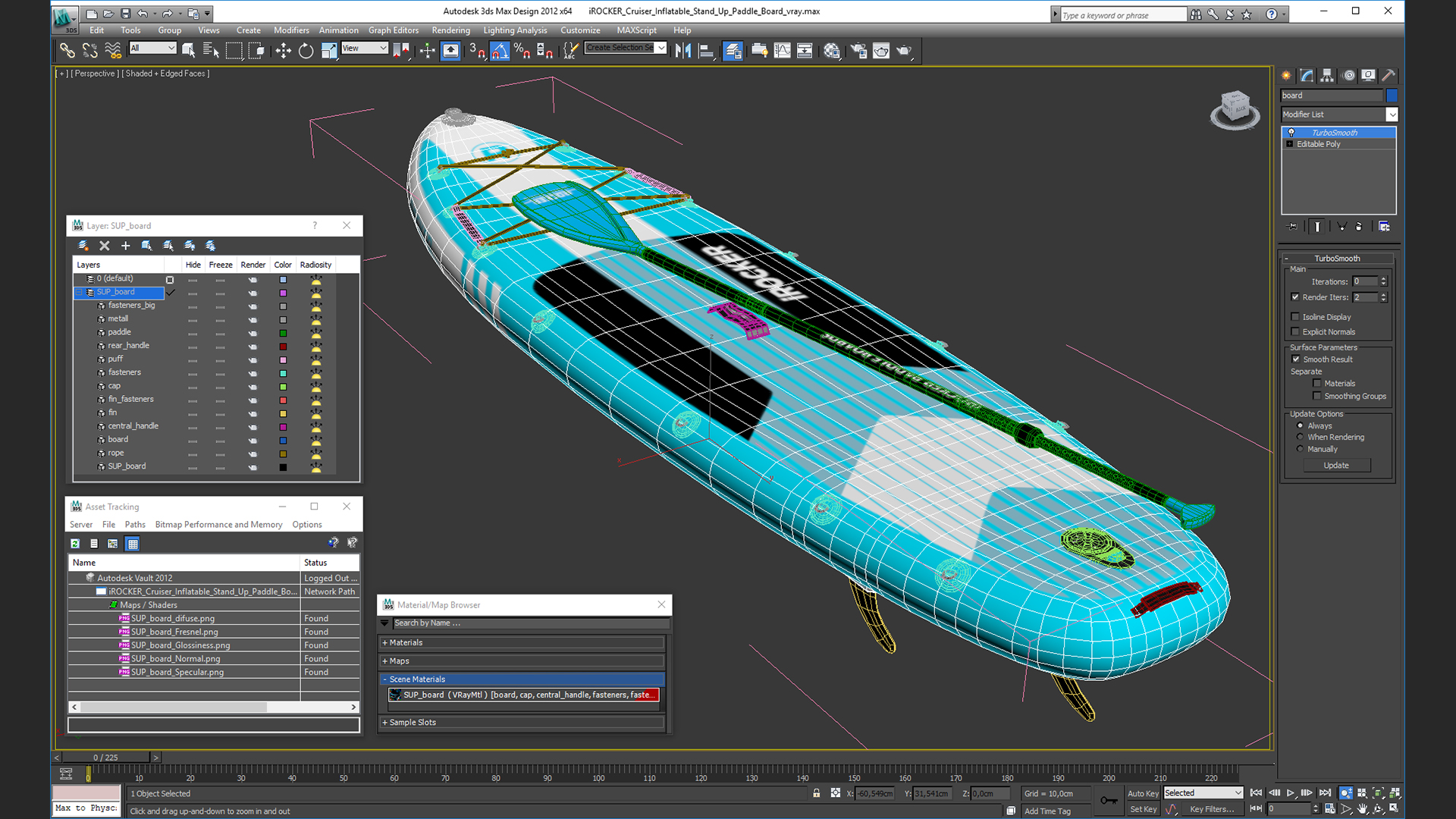Open the Modifier List dropdown

point(1392,115)
